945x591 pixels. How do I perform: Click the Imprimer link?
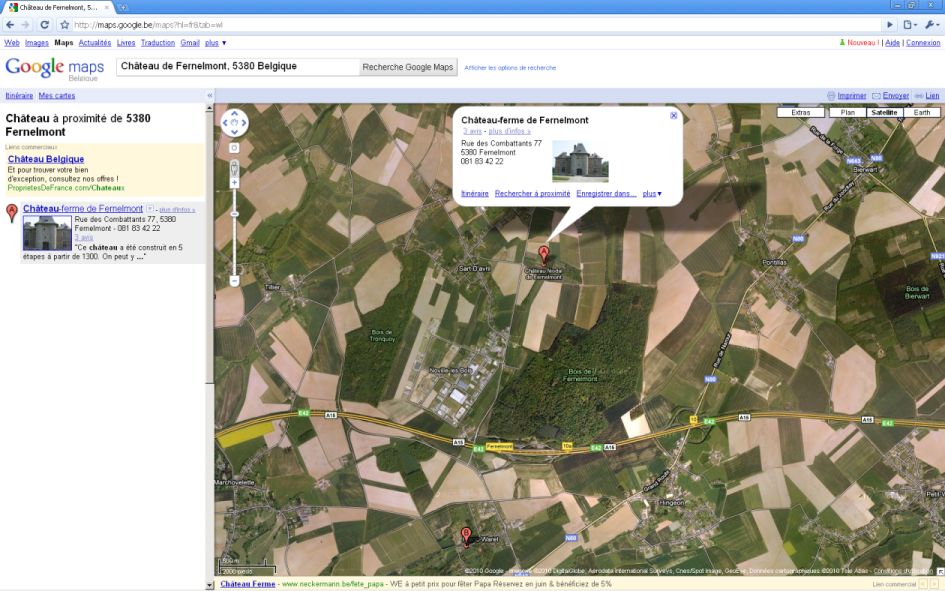[852, 96]
